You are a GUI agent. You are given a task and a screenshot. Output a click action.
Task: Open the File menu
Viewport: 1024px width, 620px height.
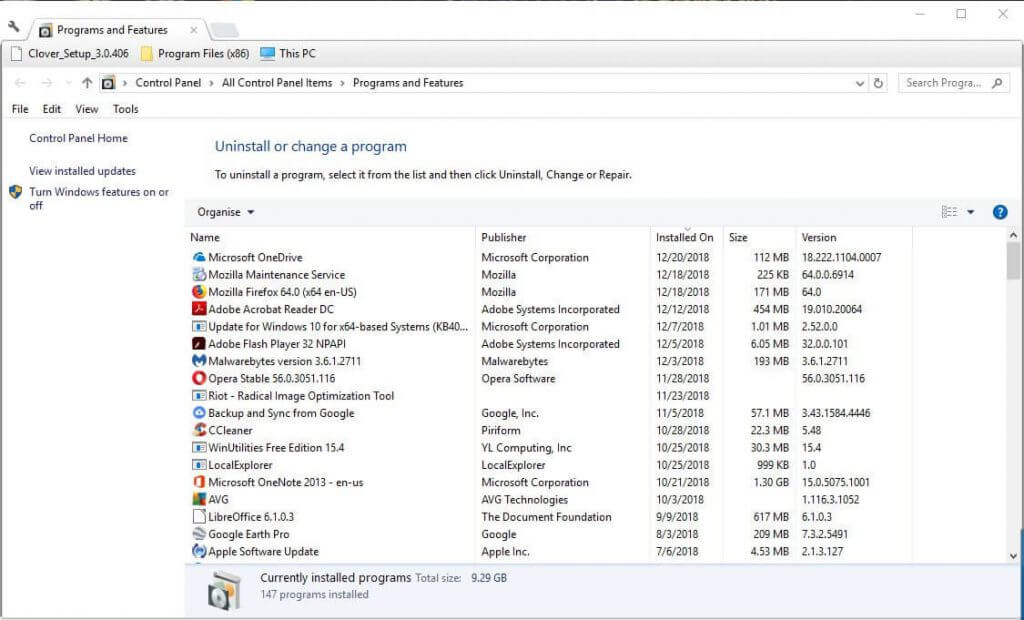pyautogui.click(x=20, y=109)
